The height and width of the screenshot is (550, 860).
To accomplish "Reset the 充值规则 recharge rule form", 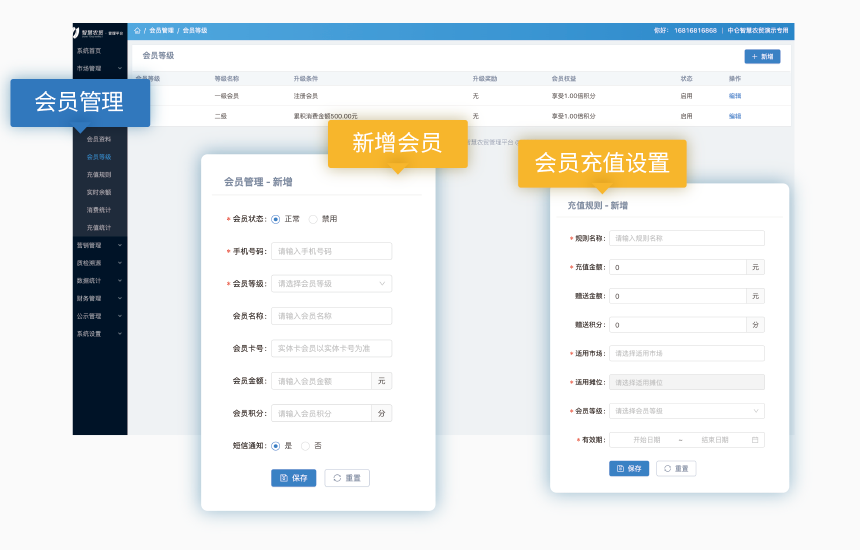I will click(x=676, y=468).
